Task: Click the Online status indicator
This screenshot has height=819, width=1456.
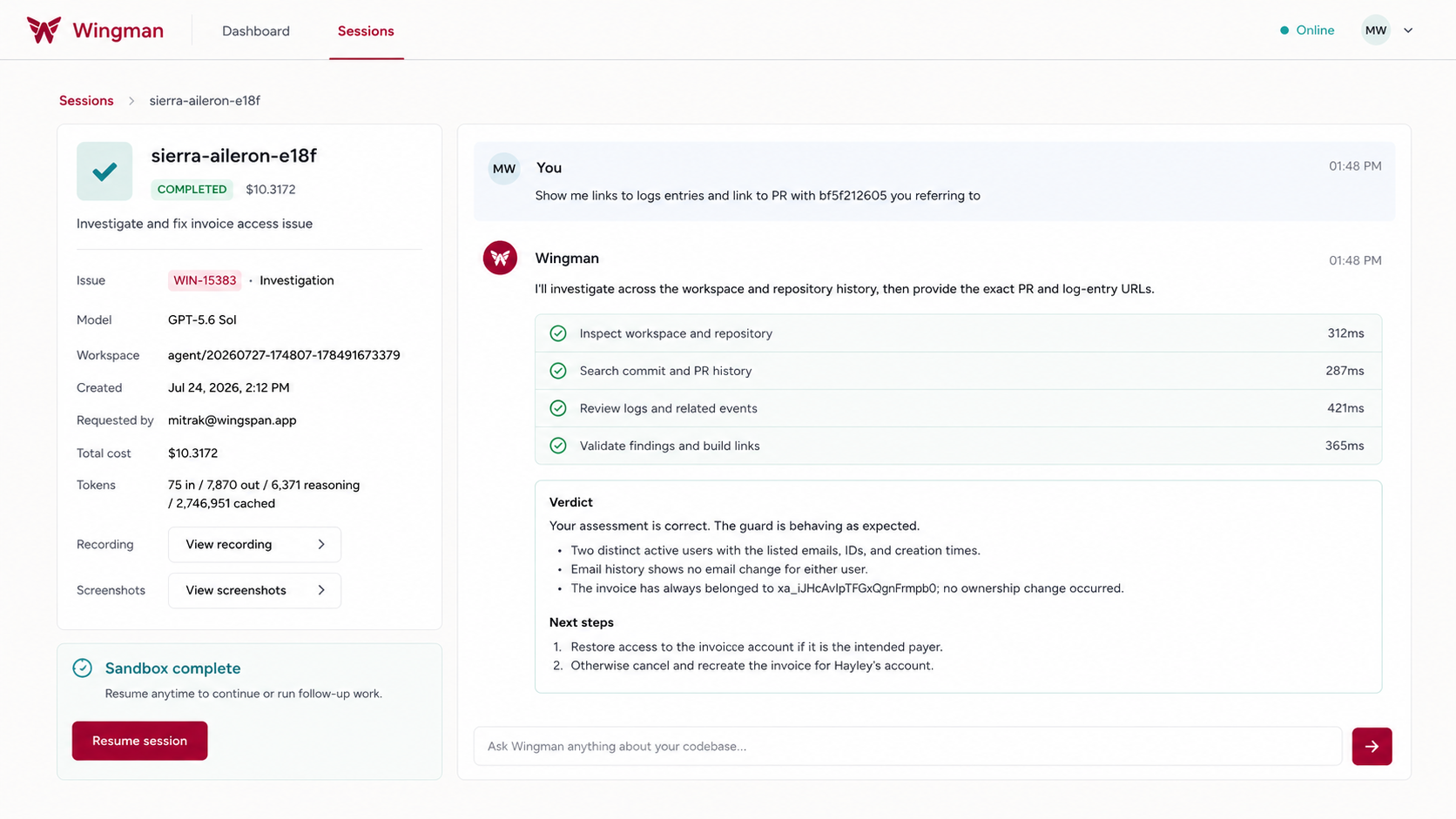Action: [x=1307, y=30]
